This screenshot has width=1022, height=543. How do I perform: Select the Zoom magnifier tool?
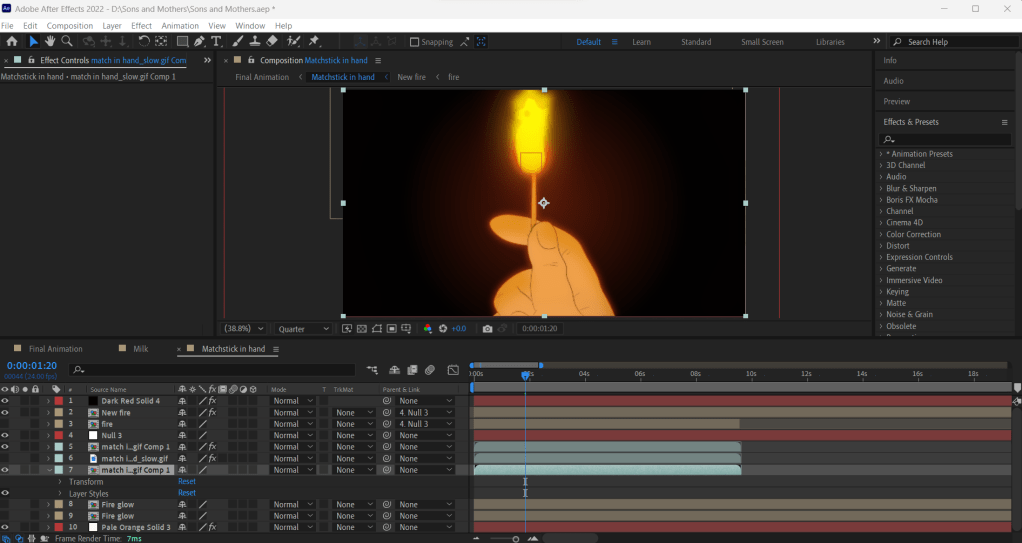pyautogui.click(x=67, y=41)
